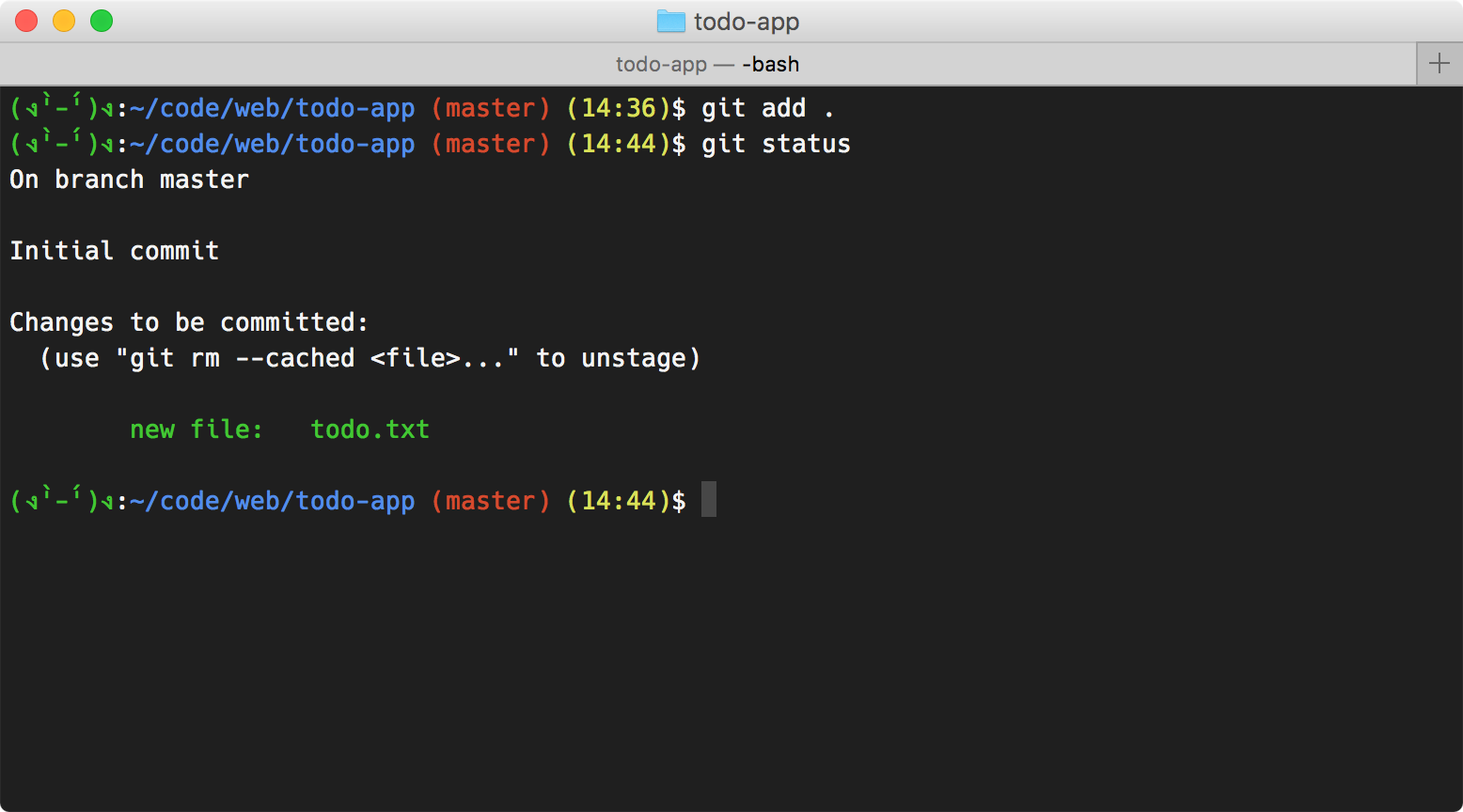The width and height of the screenshot is (1463, 812).
Task: Click the green fullscreen button
Action: click(x=101, y=20)
